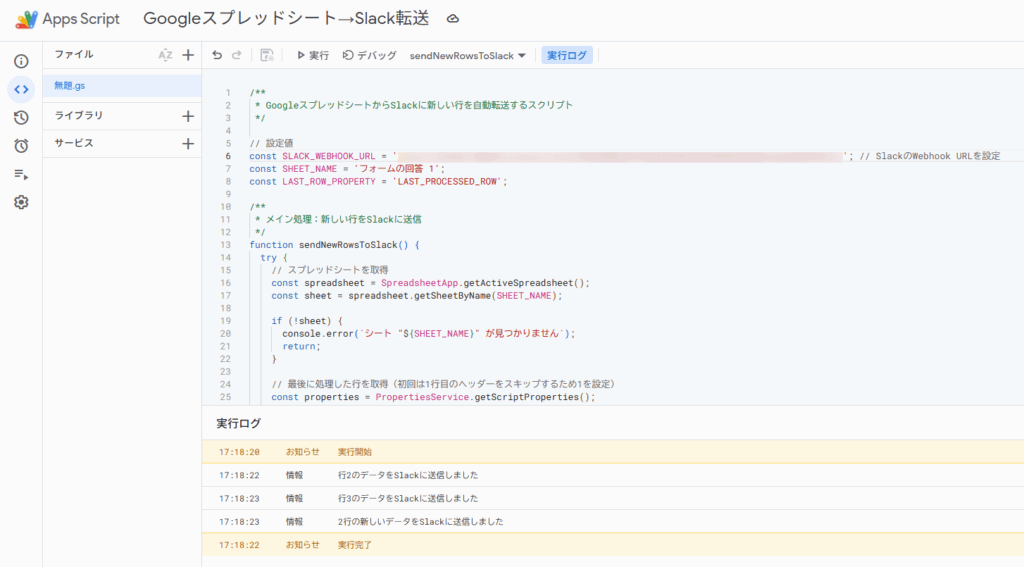The height and width of the screenshot is (567, 1024).
Task: Select the 実行開始 log entry
Action: click(x=613, y=452)
